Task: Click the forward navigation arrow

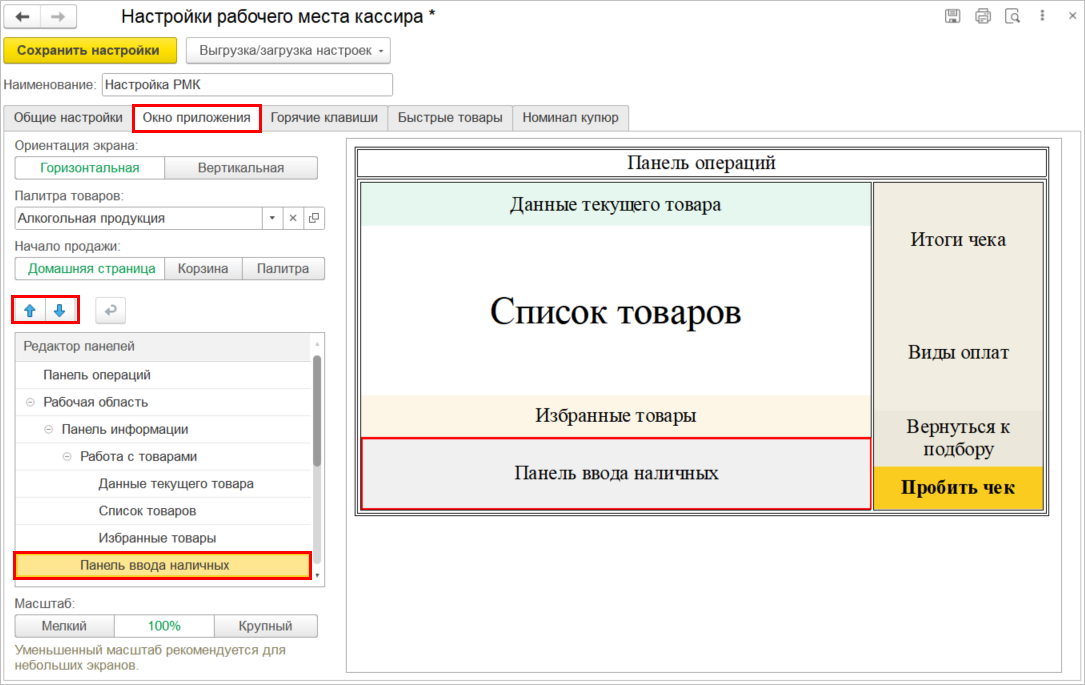Action: click(x=58, y=17)
